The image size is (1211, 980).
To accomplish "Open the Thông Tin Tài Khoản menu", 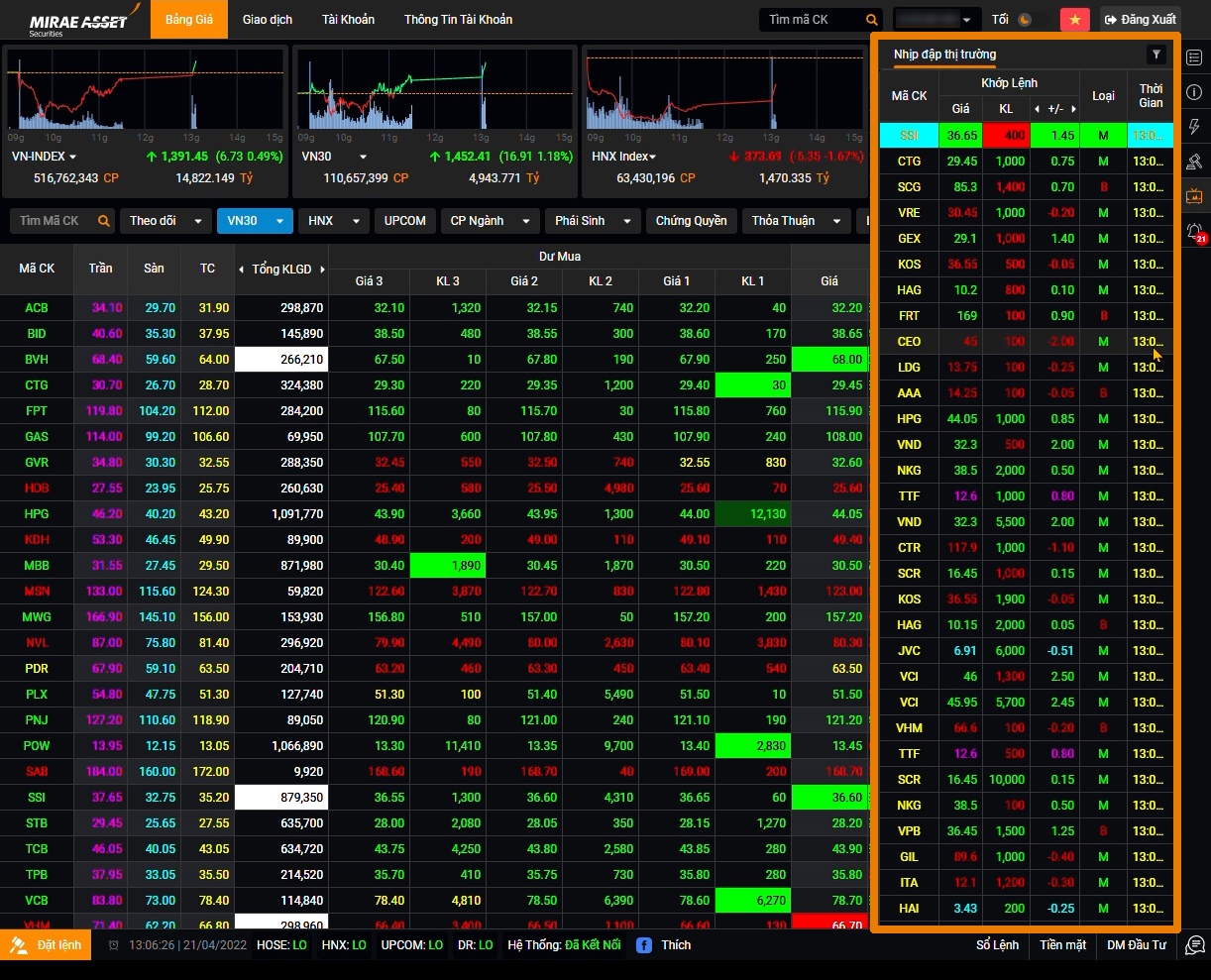I will 458,20.
